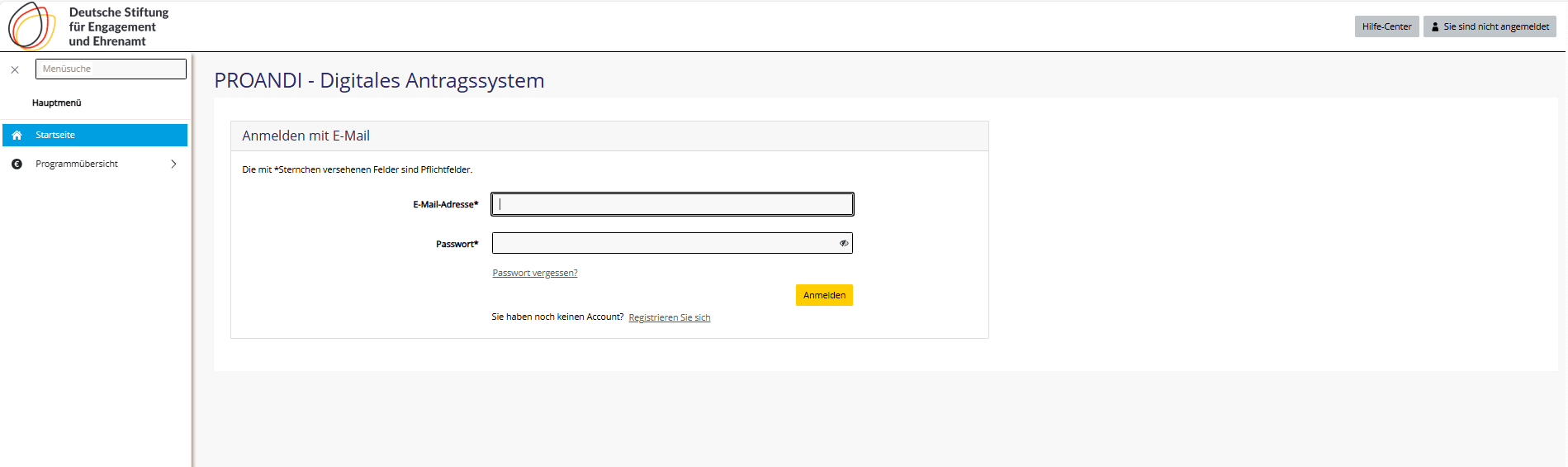Click the home icon beside Startseite
This screenshot has height=467, width=1568.
[17, 136]
